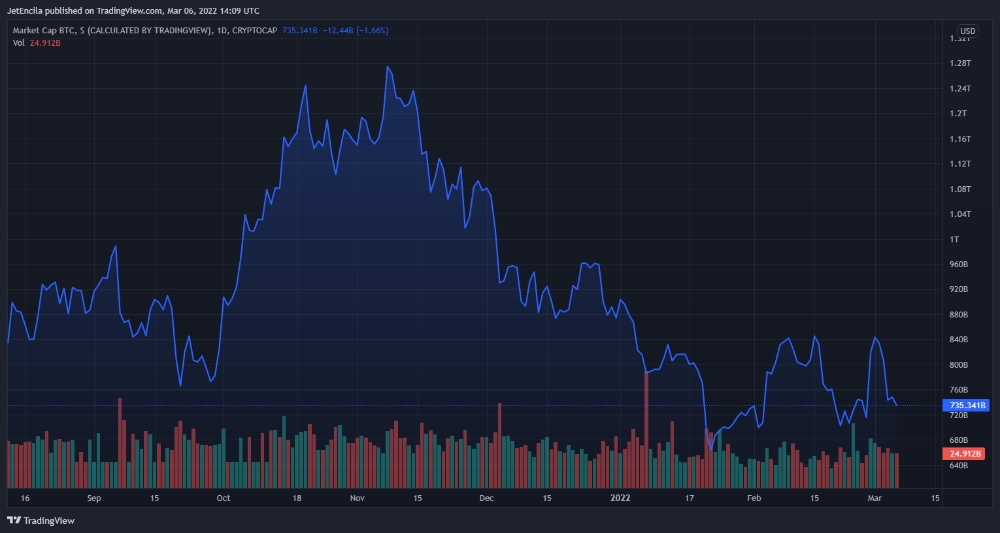The width and height of the screenshot is (1000, 533).
Task: Click the '1.28T' price axis label
Action: pos(960,63)
